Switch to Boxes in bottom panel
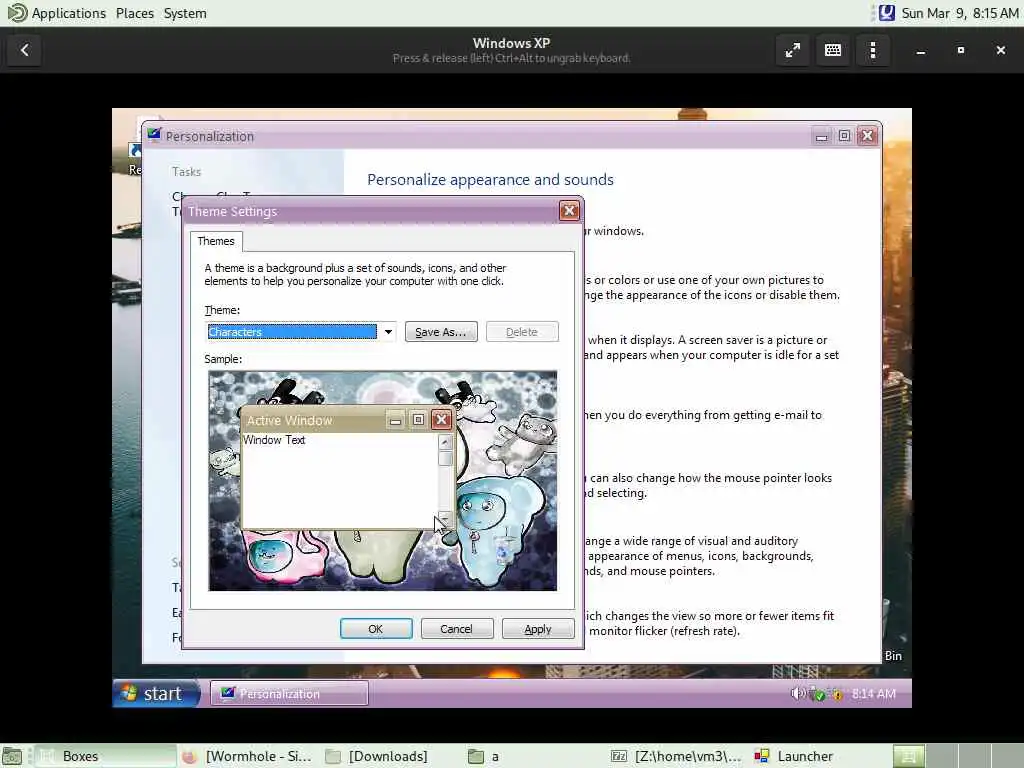The height and width of the screenshot is (768, 1024). coord(104,756)
